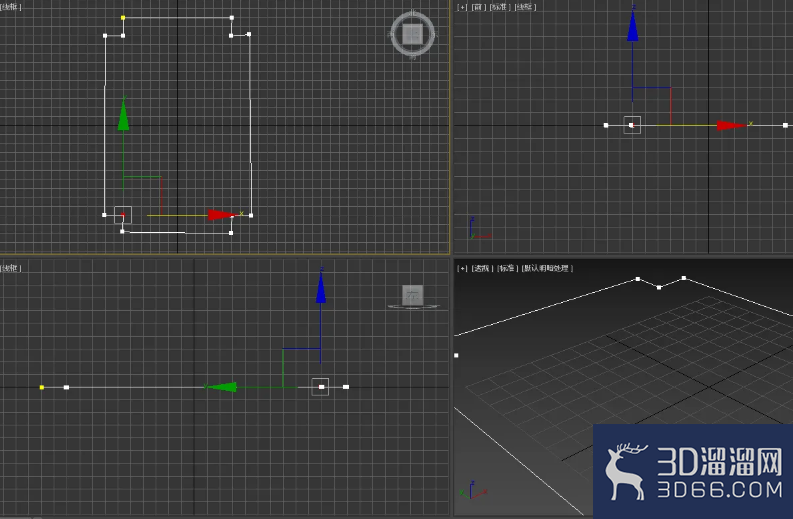Open the 线框 label in the bottom-left viewport
793x519 pixels.
(x=11, y=268)
